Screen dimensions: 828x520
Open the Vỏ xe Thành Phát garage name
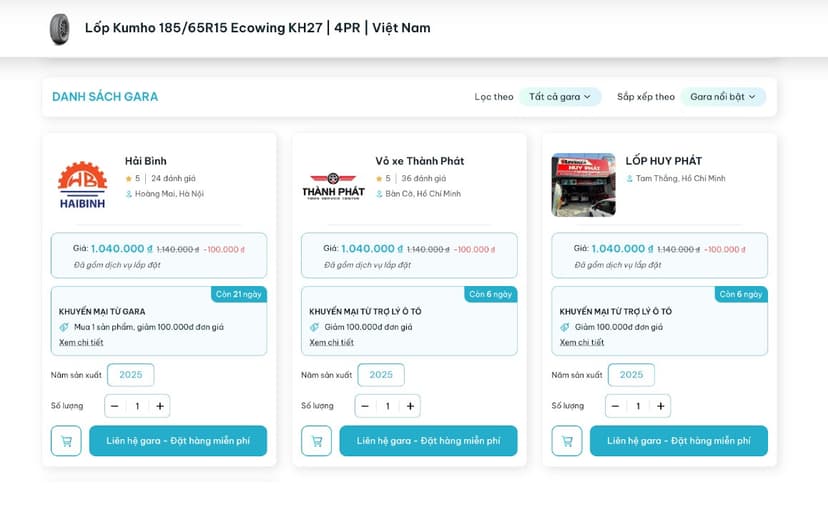(420, 161)
